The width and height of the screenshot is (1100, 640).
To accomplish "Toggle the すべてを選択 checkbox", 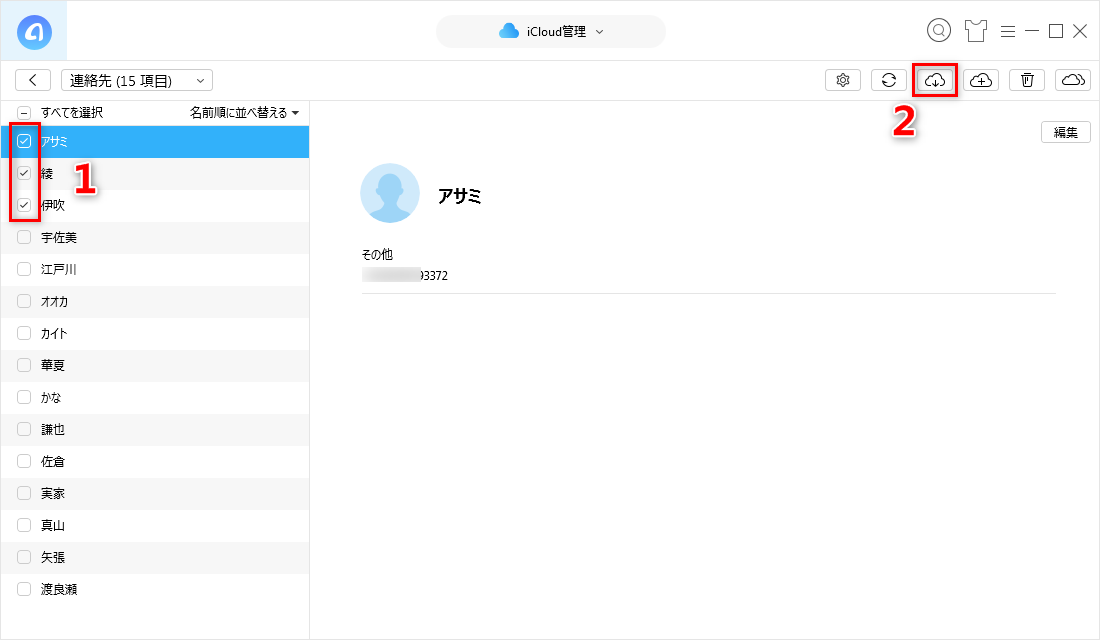I will pos(24,113).
